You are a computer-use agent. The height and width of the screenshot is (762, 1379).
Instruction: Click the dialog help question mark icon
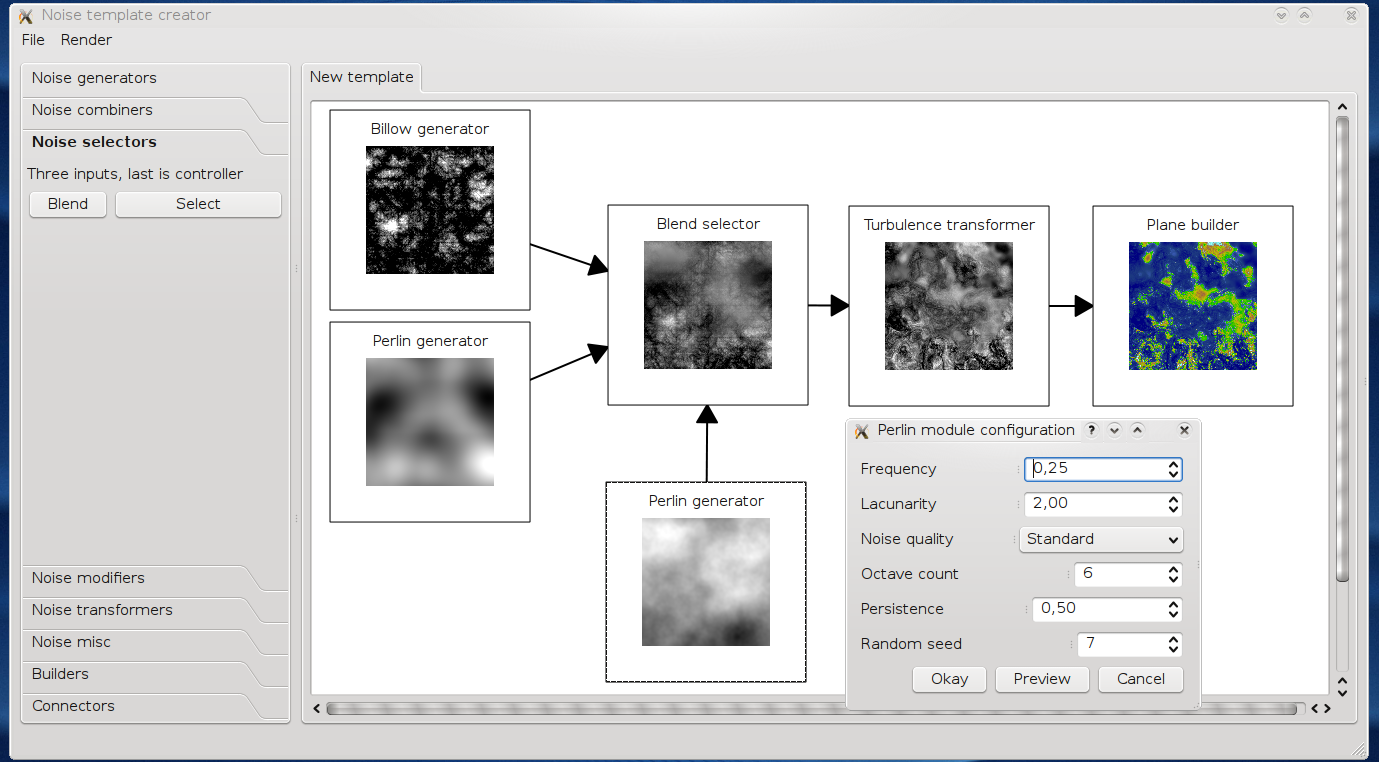click(1092, 430)
